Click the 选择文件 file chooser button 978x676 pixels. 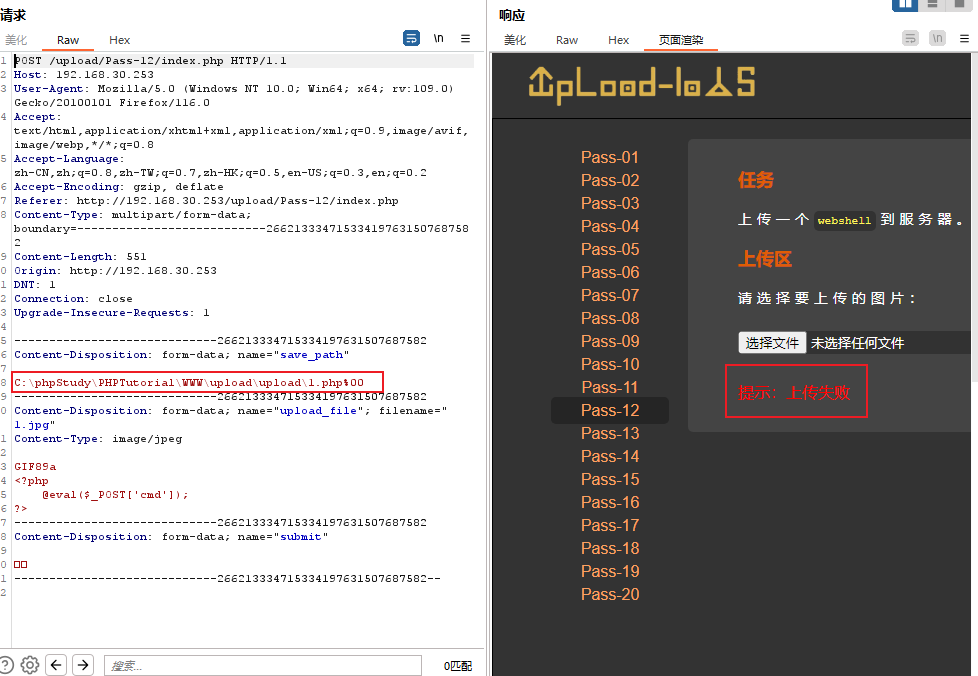(x=772, y=343)
